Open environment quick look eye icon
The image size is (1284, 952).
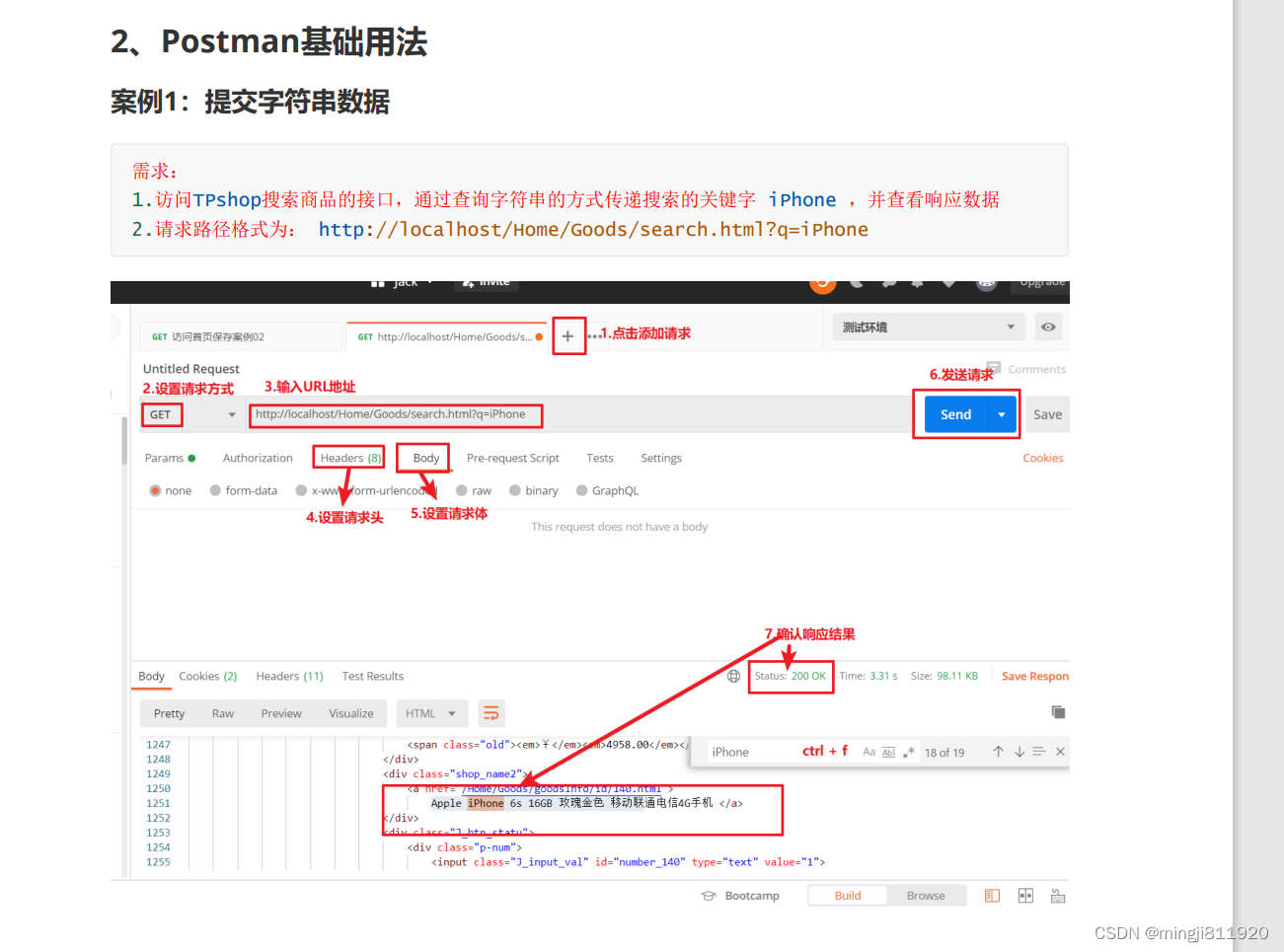pyautogui.click(x=1048, y=327)
